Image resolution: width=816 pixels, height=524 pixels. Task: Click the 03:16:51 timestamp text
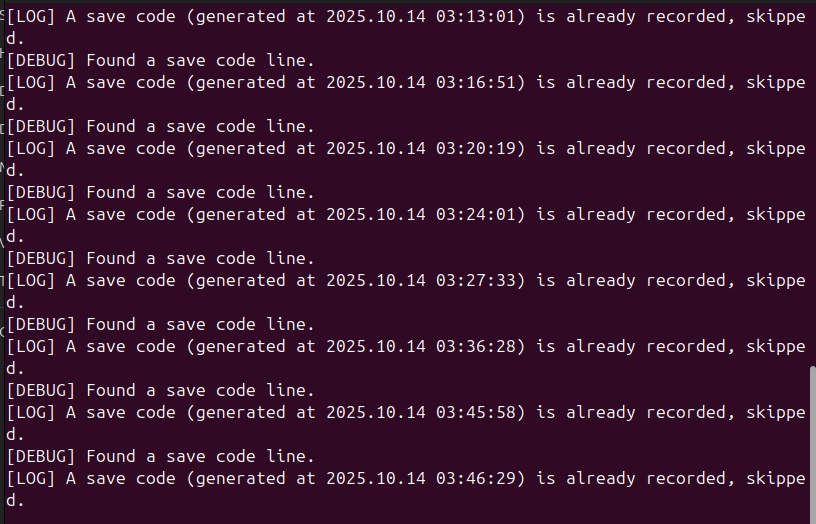475,83
